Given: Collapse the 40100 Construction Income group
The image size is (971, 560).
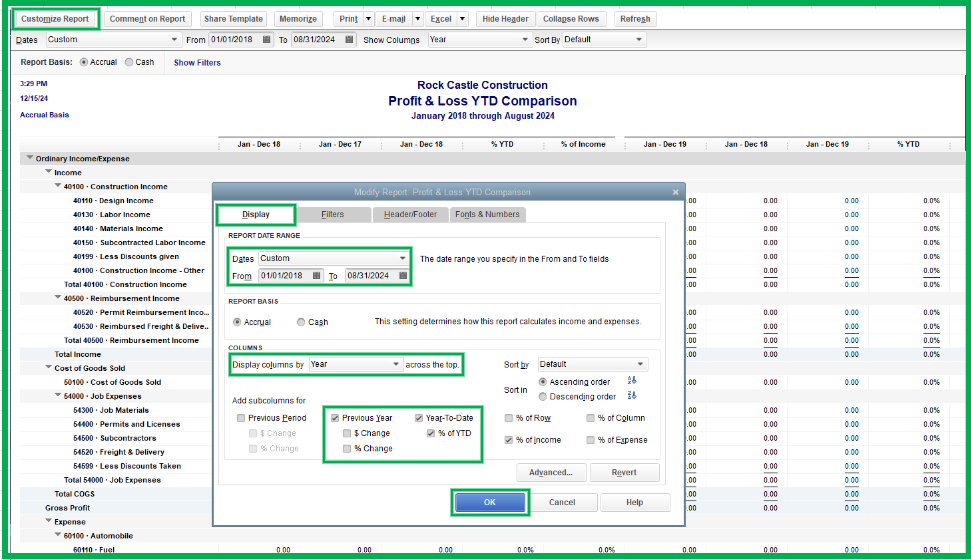Looking at the screenshot, I should [58, 185].
